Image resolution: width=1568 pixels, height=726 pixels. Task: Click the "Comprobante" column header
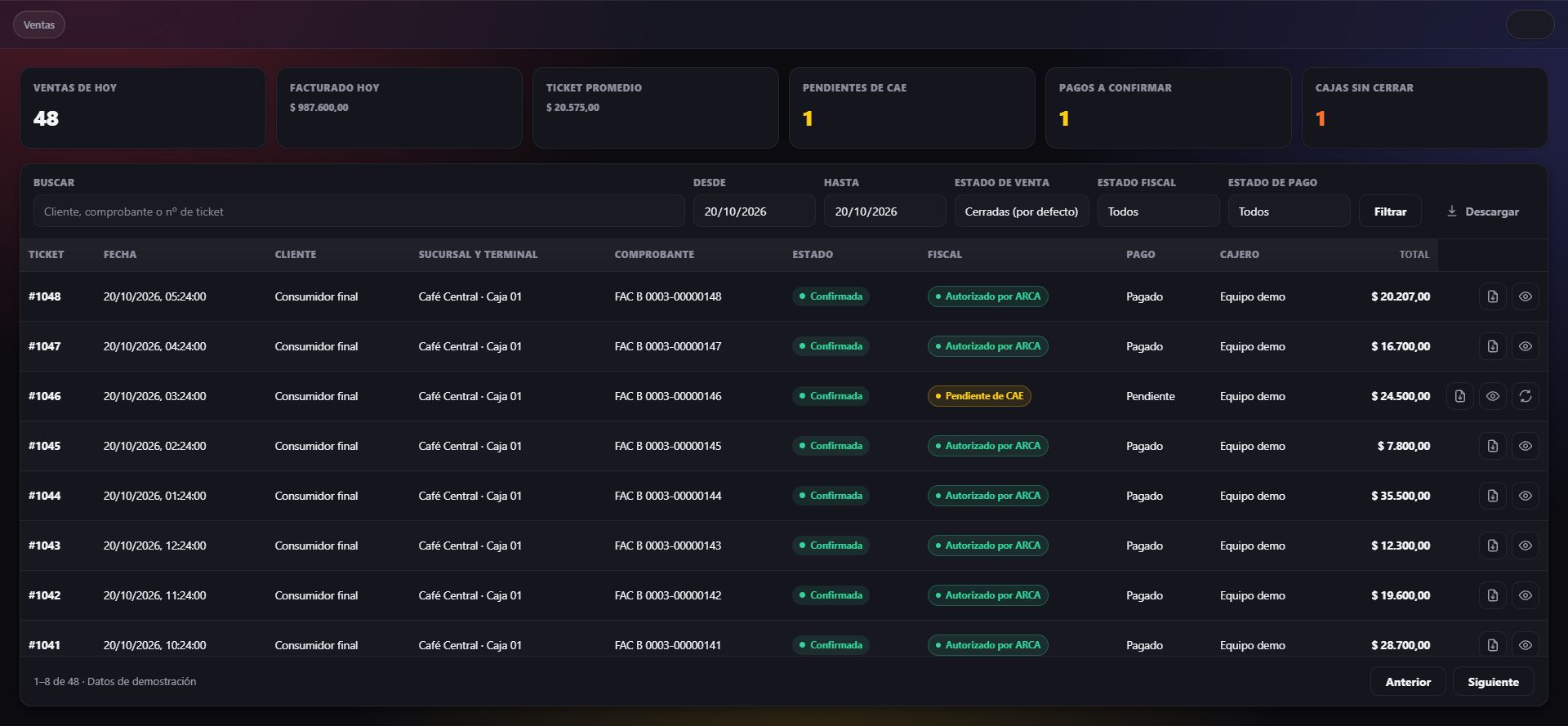coord(654,255)
